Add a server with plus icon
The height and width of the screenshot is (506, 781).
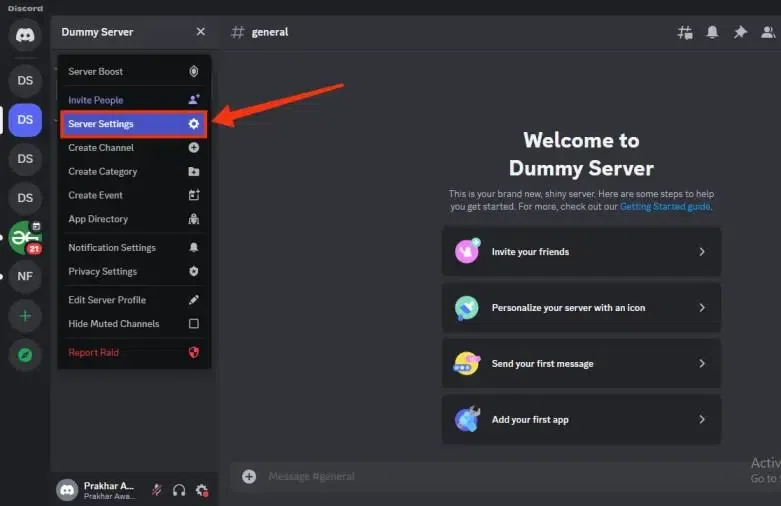tap(25, 316)
